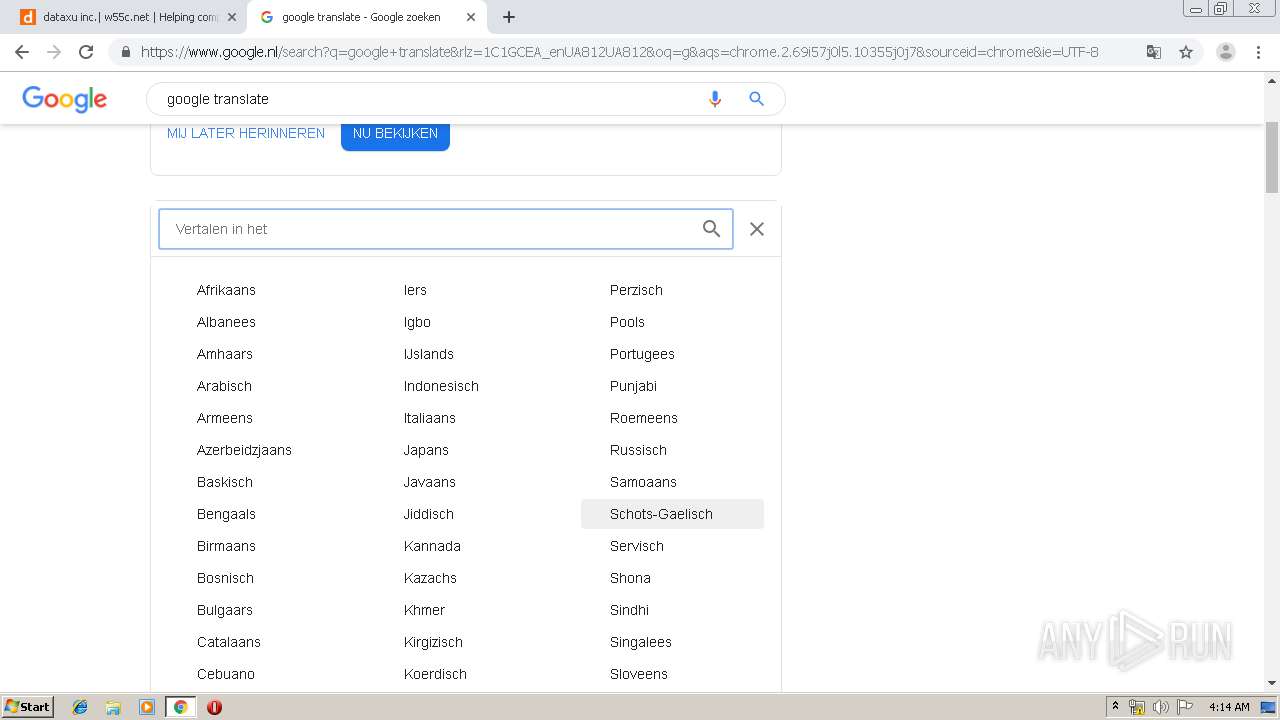Open the translate page icon in address bar

[x=1153, y=52]
